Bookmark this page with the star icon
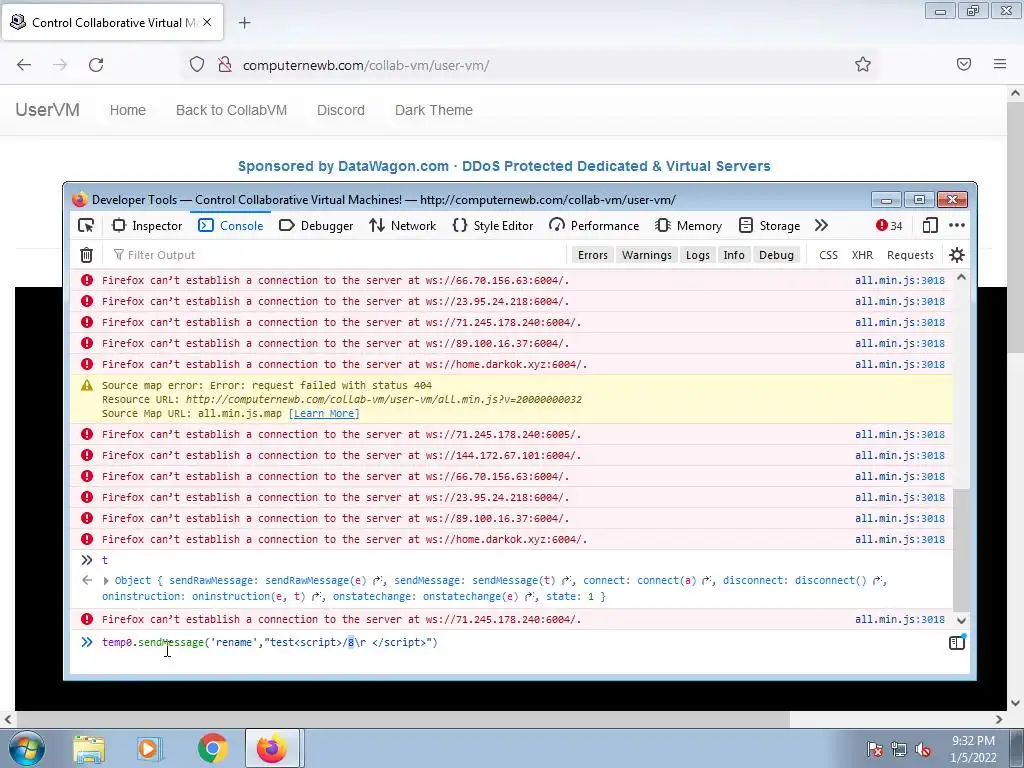The height and width of the screenshot is (768, 1024). [x=863, y=64]
